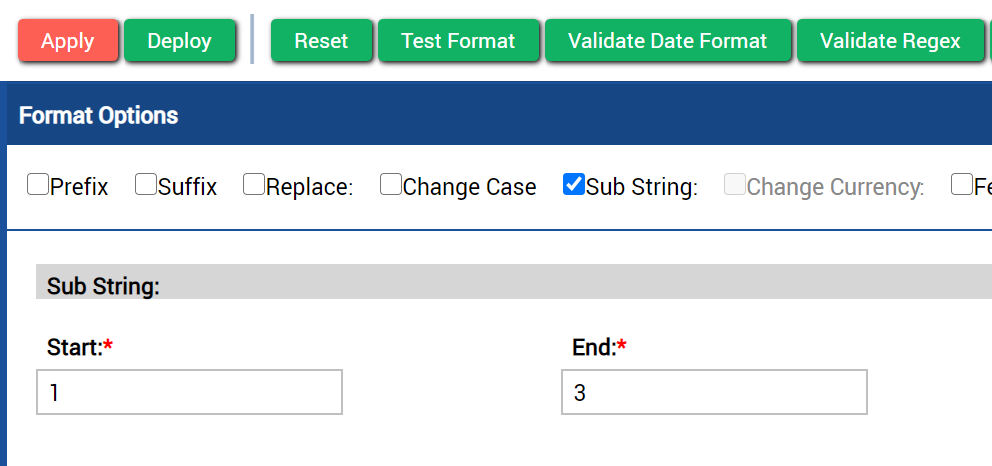
Task: Click the gray Sub String section bar
Action: pyautogui.click(x=514, y=282)
